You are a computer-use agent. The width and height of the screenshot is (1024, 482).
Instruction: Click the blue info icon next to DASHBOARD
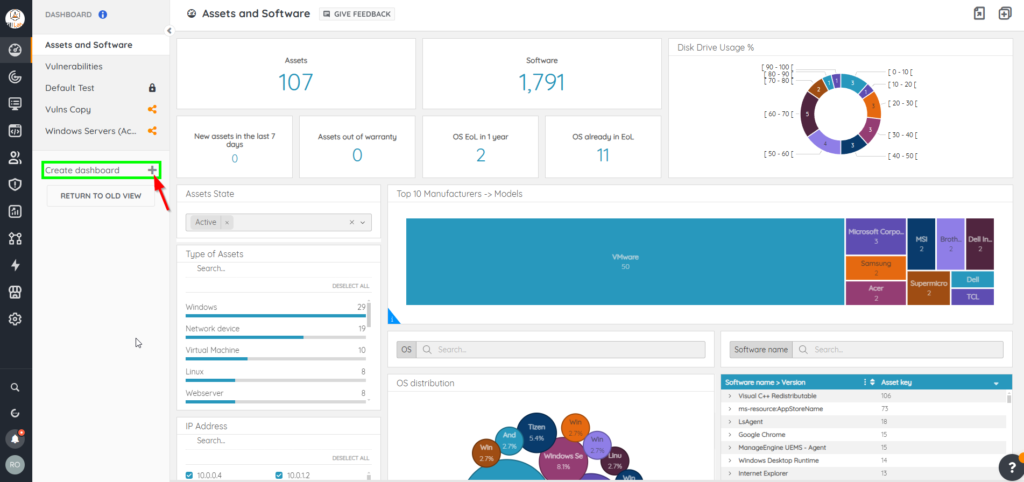(103, 14)
